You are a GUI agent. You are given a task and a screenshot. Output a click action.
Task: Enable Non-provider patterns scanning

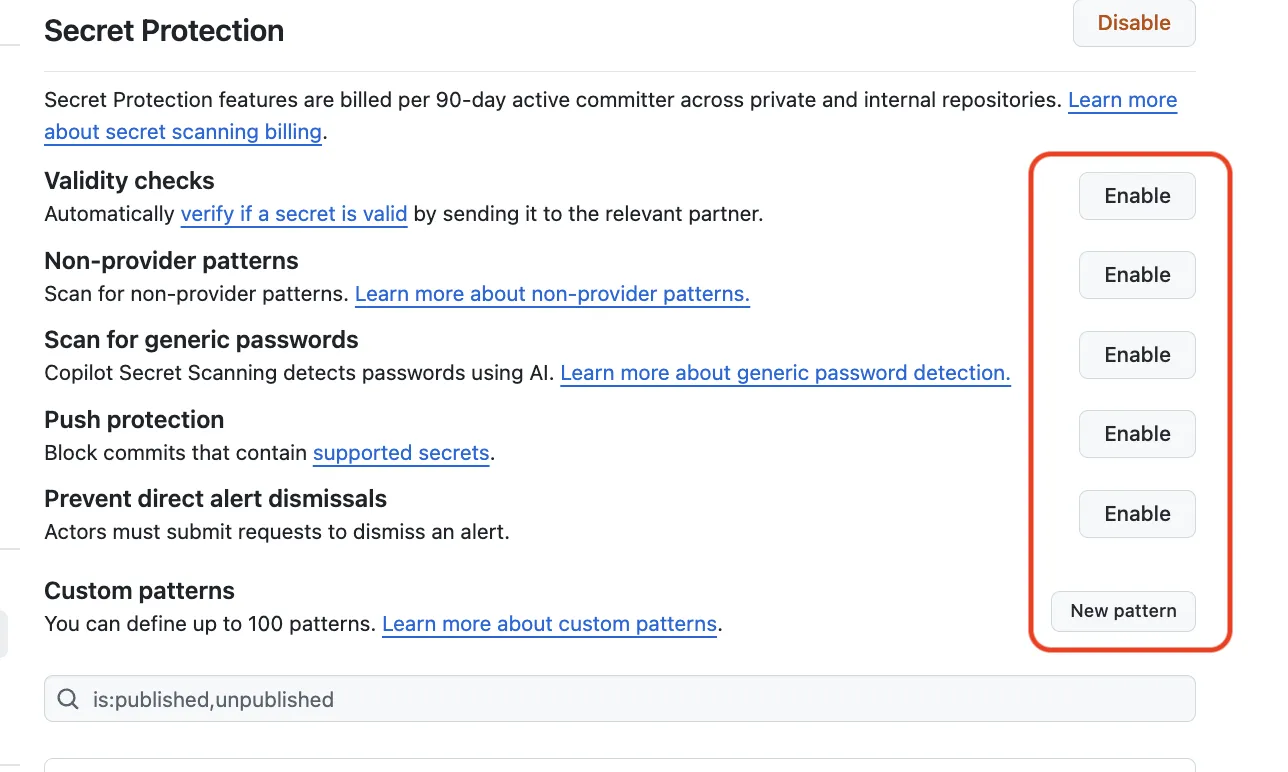click(x=1137, y=275)
